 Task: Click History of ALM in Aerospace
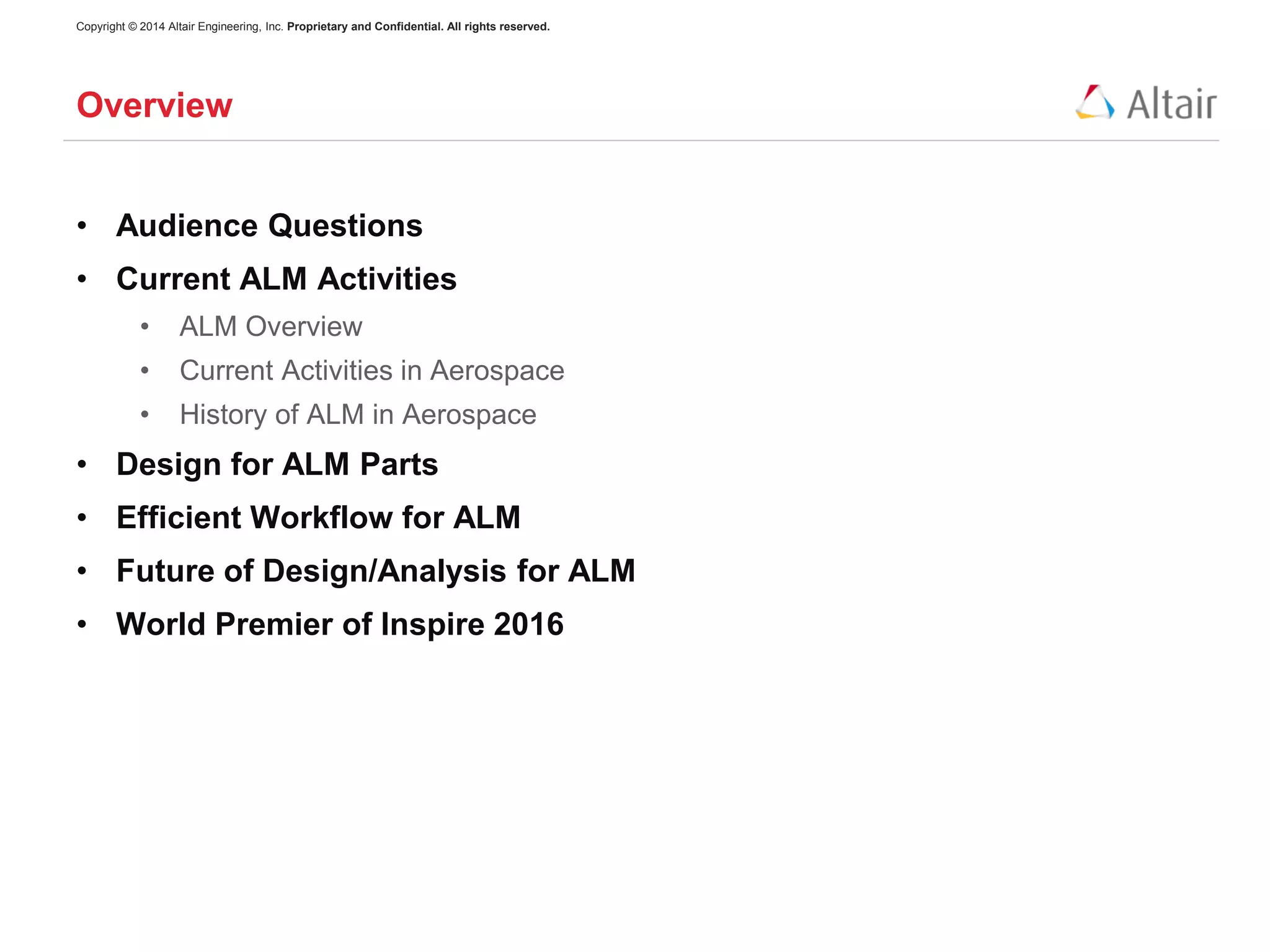pos(358,415)
